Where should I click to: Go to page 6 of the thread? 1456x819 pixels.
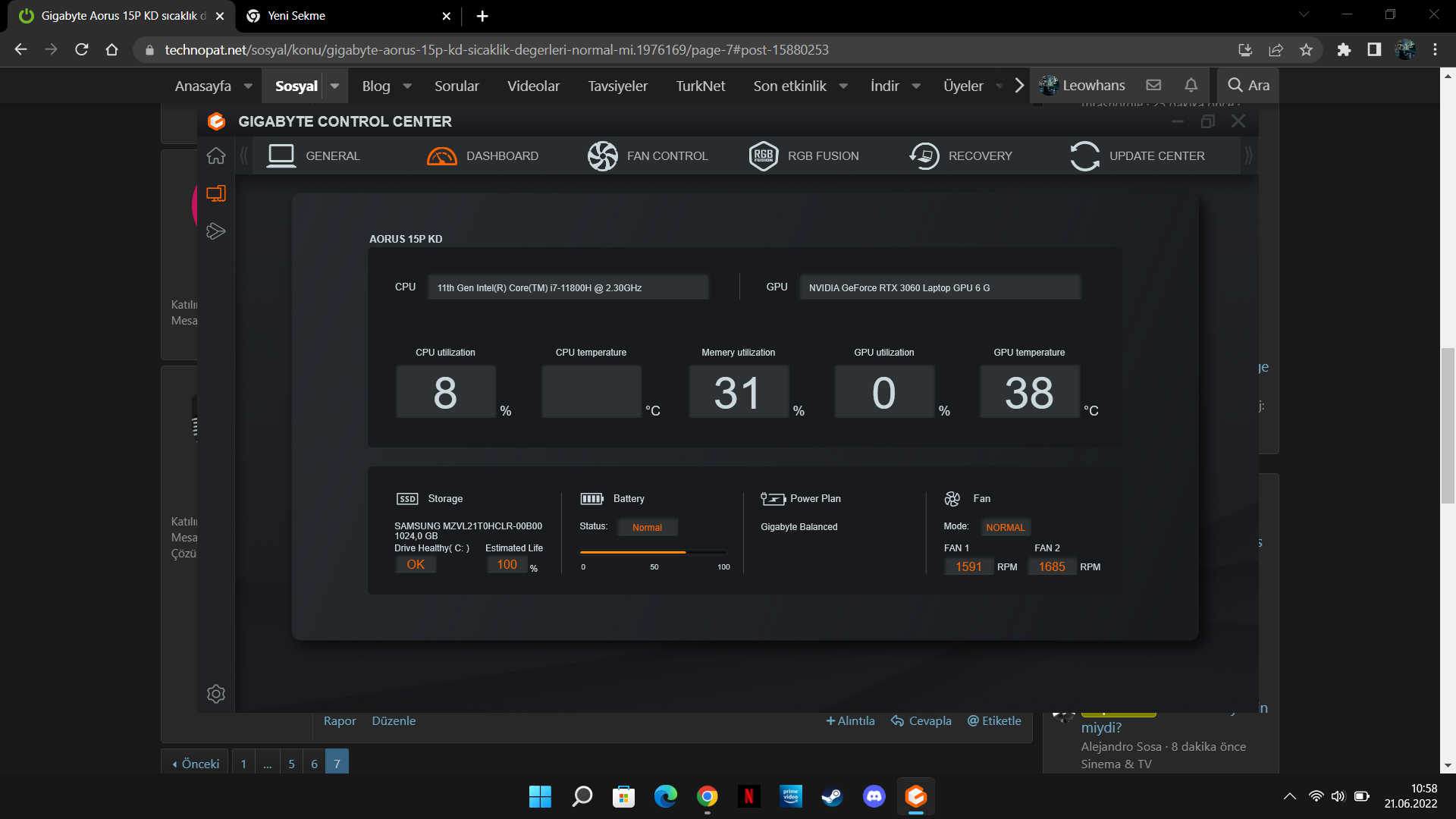(x=314, y=763)
